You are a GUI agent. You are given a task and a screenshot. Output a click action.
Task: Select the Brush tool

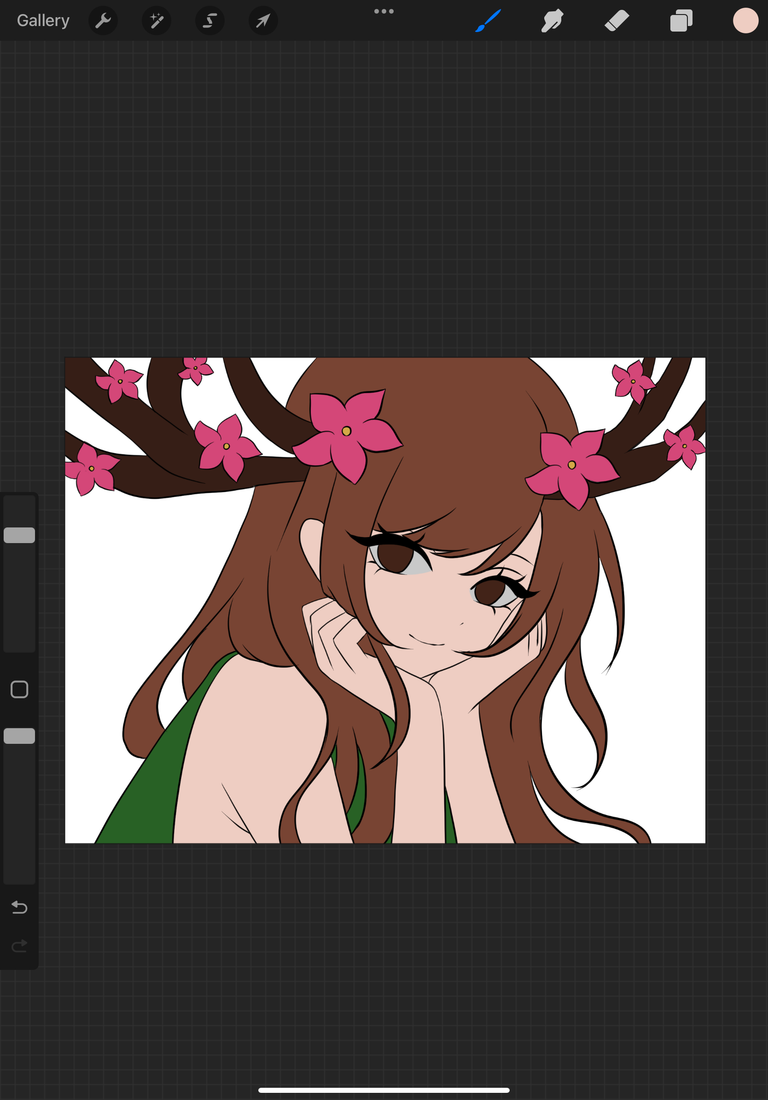pyautogui.click(x=488, y=21)
